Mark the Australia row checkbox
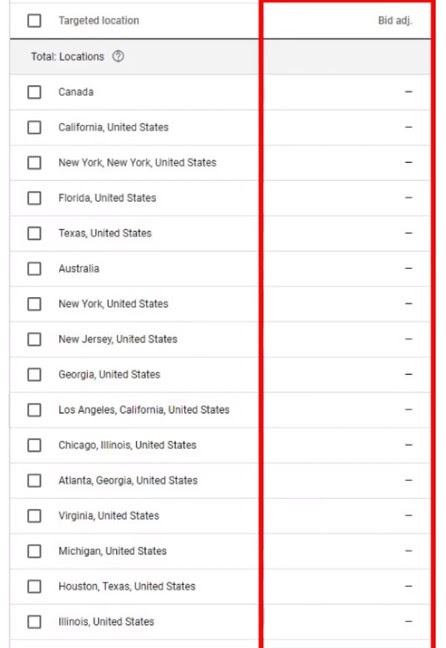 click(x=34, y=269)
